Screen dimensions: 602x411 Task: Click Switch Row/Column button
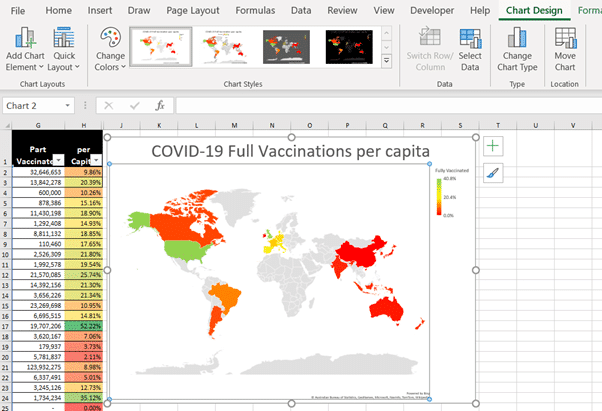coord(430,49)
